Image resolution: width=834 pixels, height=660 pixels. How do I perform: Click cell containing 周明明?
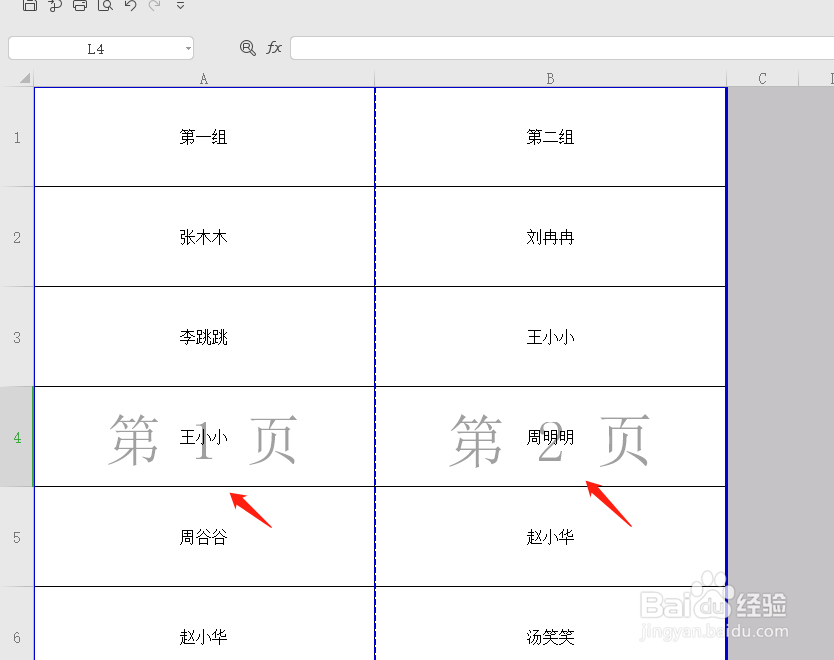coord(551,437)
